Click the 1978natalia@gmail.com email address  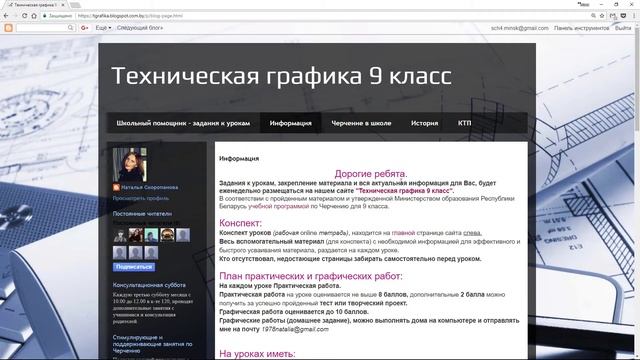click(295, 329)
